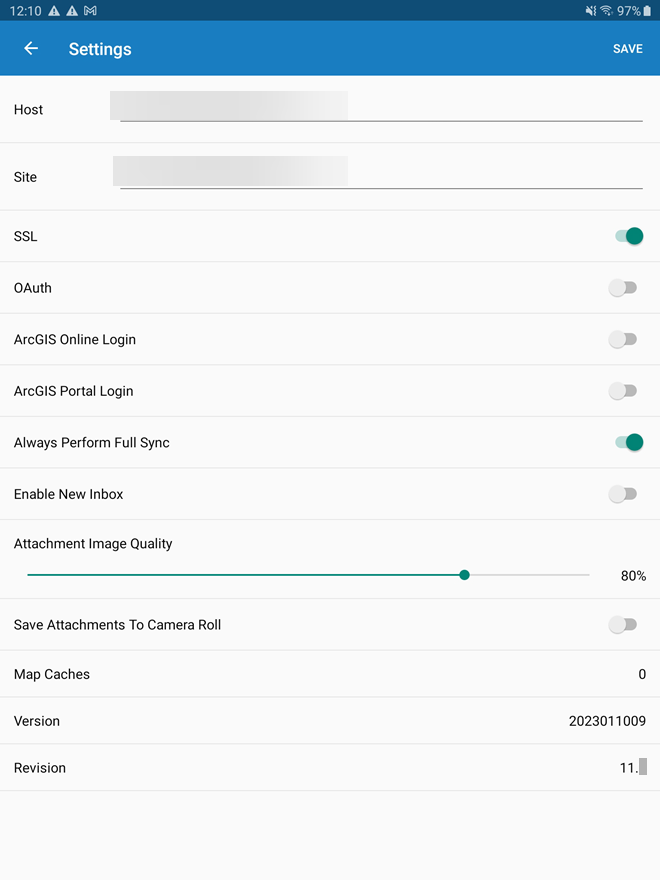Tap the Wi-Fi signal icon

pos(606,11)
